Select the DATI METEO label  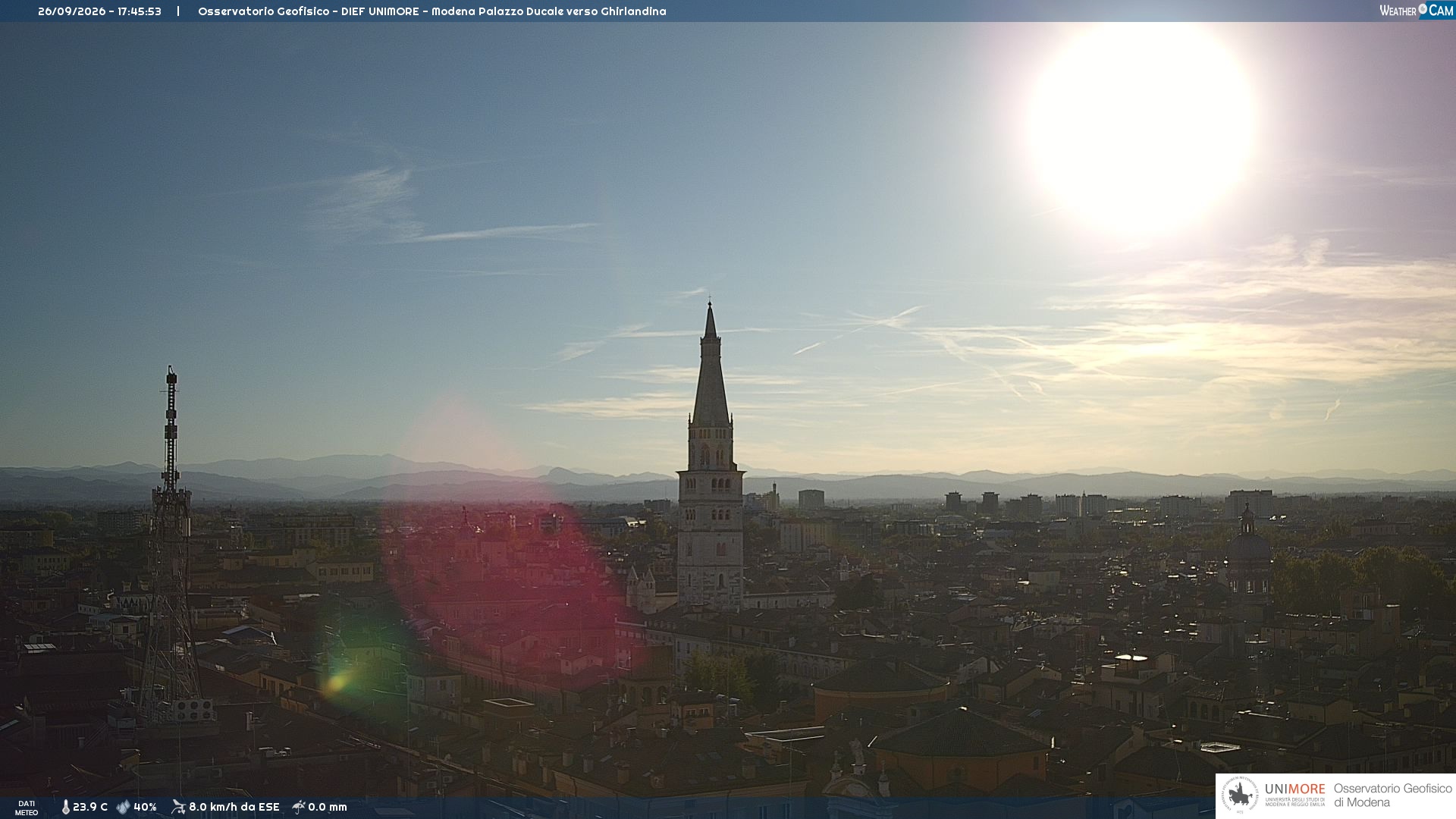[x=27, y=808]
